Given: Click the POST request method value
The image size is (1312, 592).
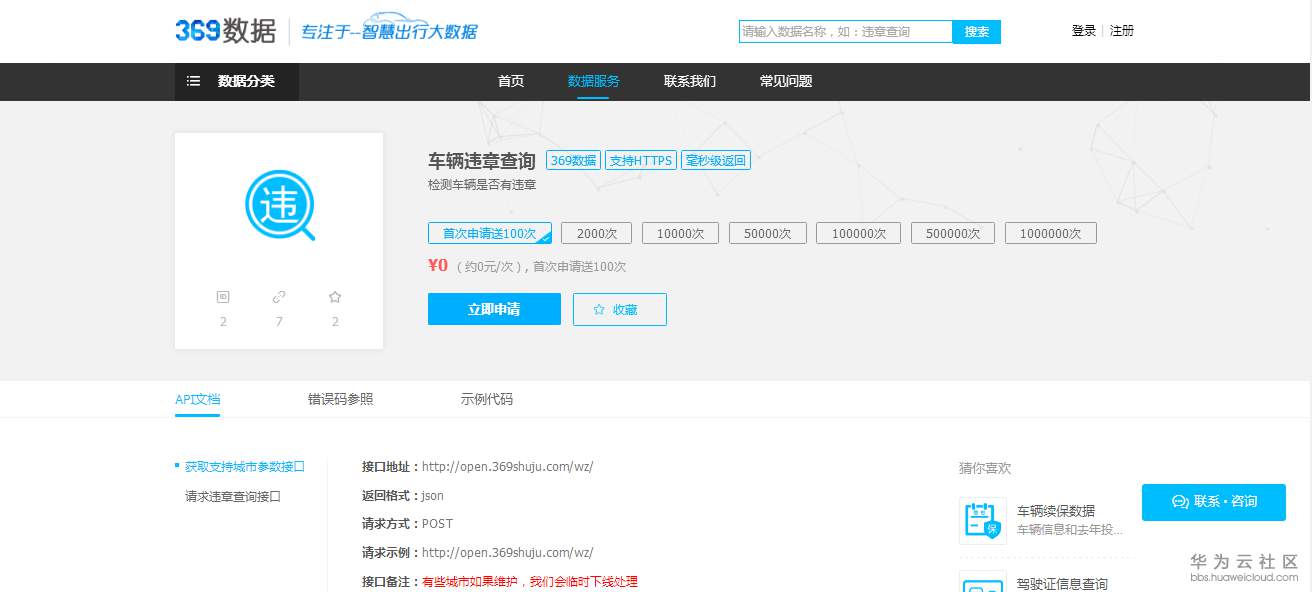Looking at the screenshot, I should (437, 524).
